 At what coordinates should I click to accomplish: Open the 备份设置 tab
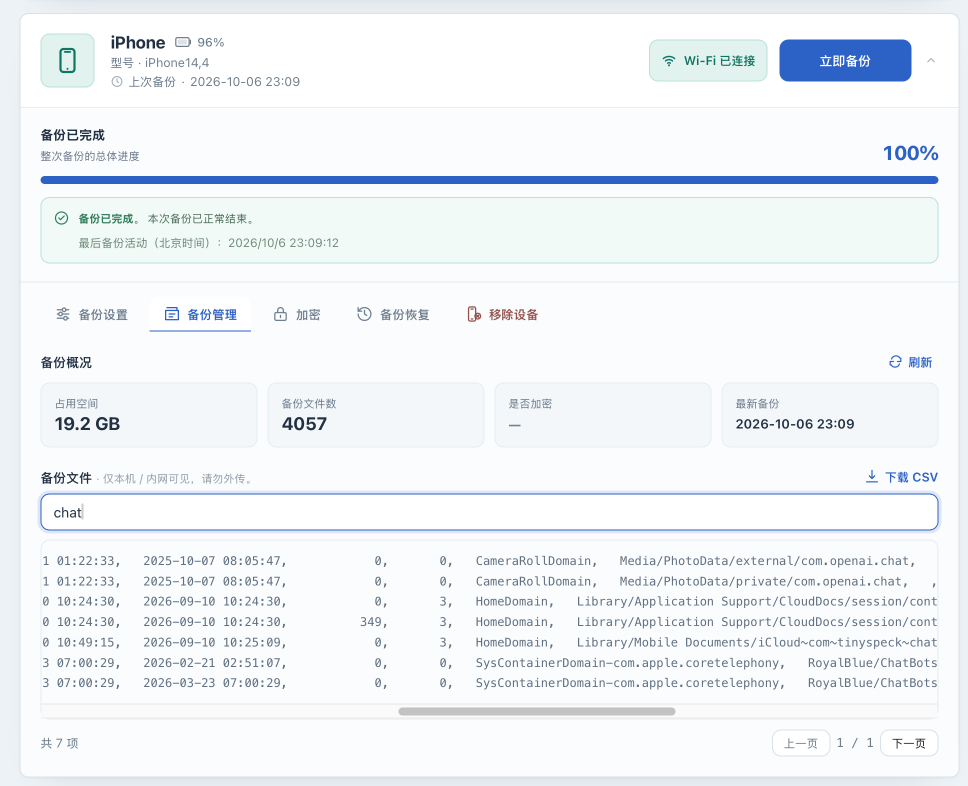tap(92, 314)
